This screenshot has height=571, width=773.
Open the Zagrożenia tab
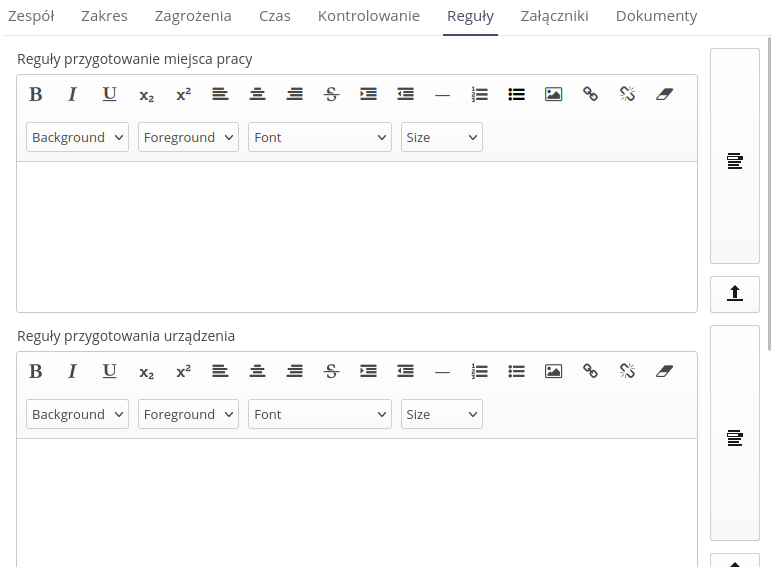193,16
